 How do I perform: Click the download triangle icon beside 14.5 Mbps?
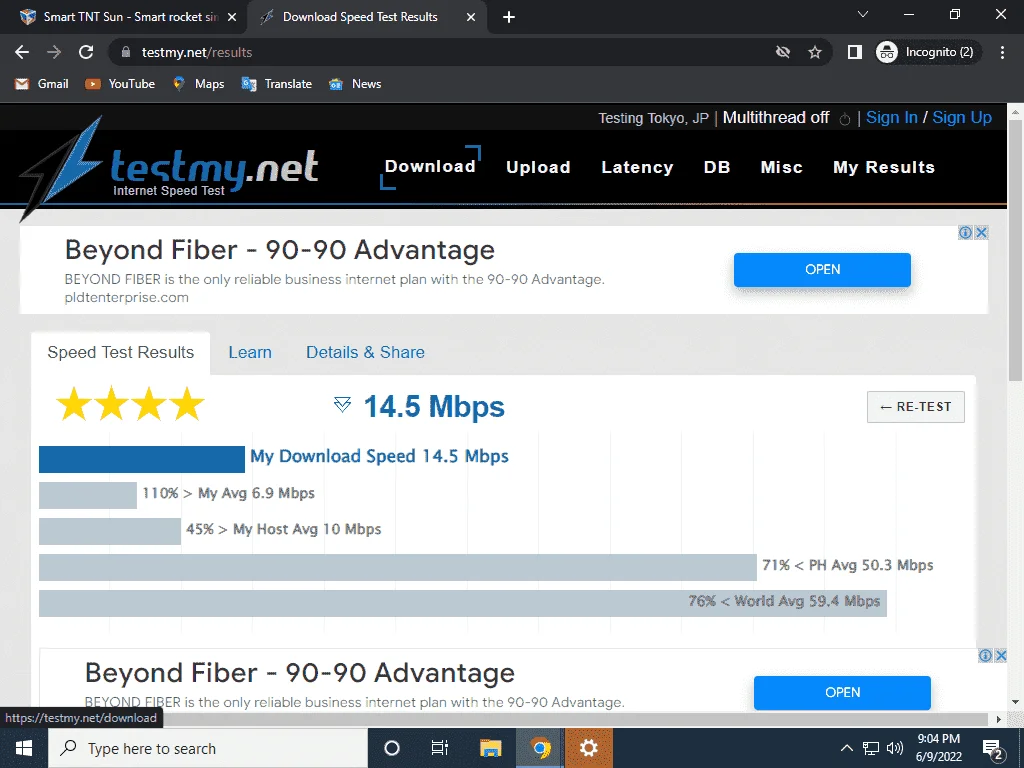coord(342,404)
